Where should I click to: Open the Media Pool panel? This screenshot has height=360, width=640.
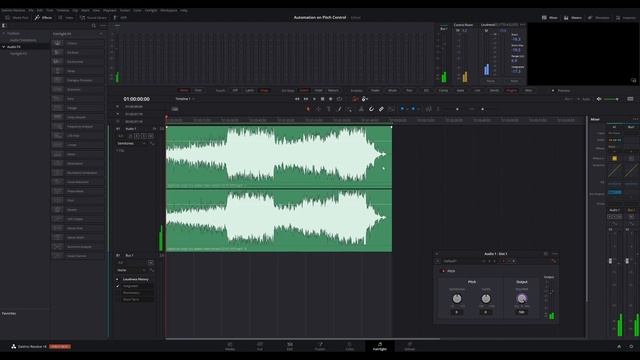pos(17,18)
